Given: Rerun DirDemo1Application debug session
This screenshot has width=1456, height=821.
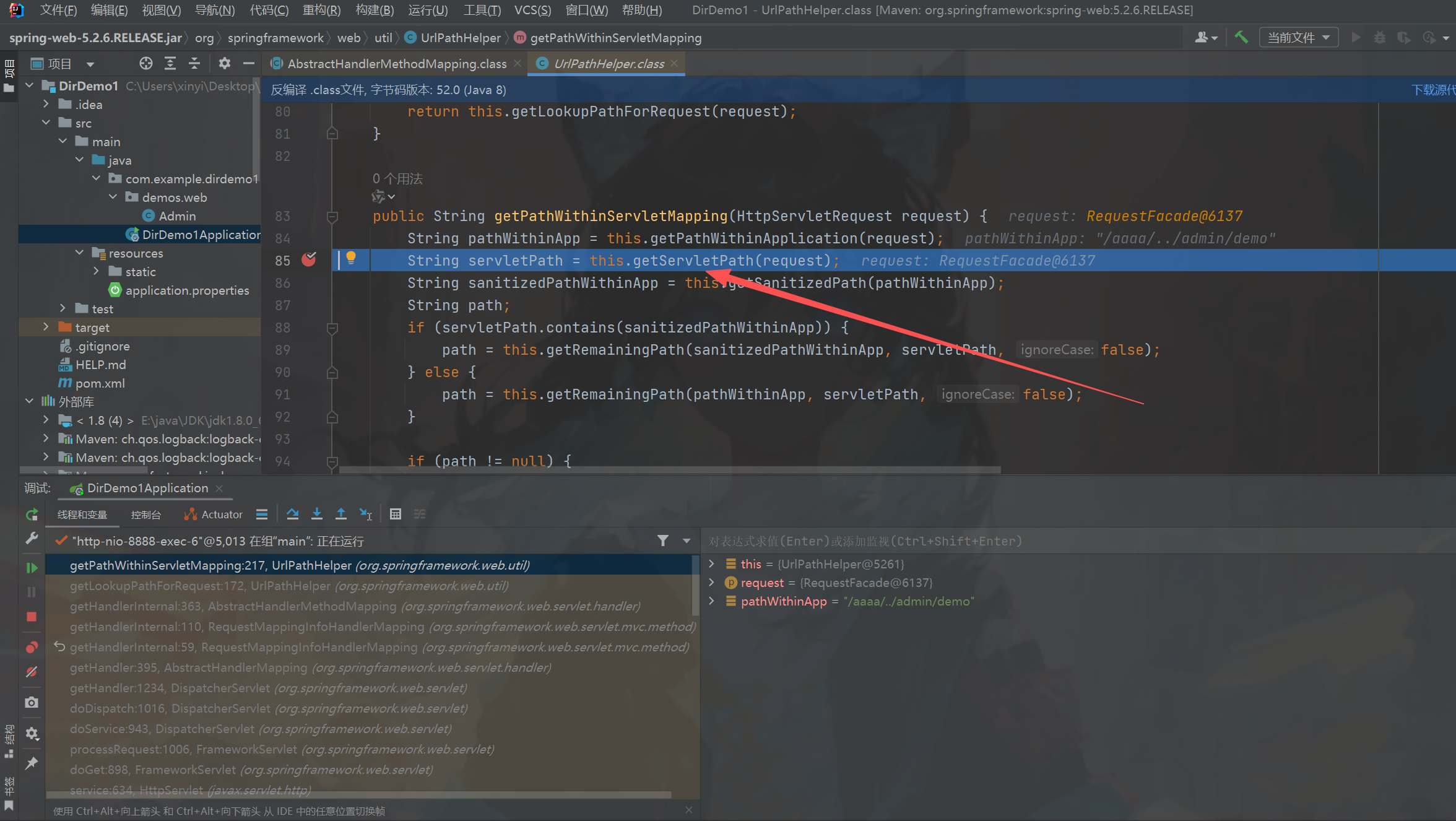Looking at the screenshot, I should coord(32,515).
